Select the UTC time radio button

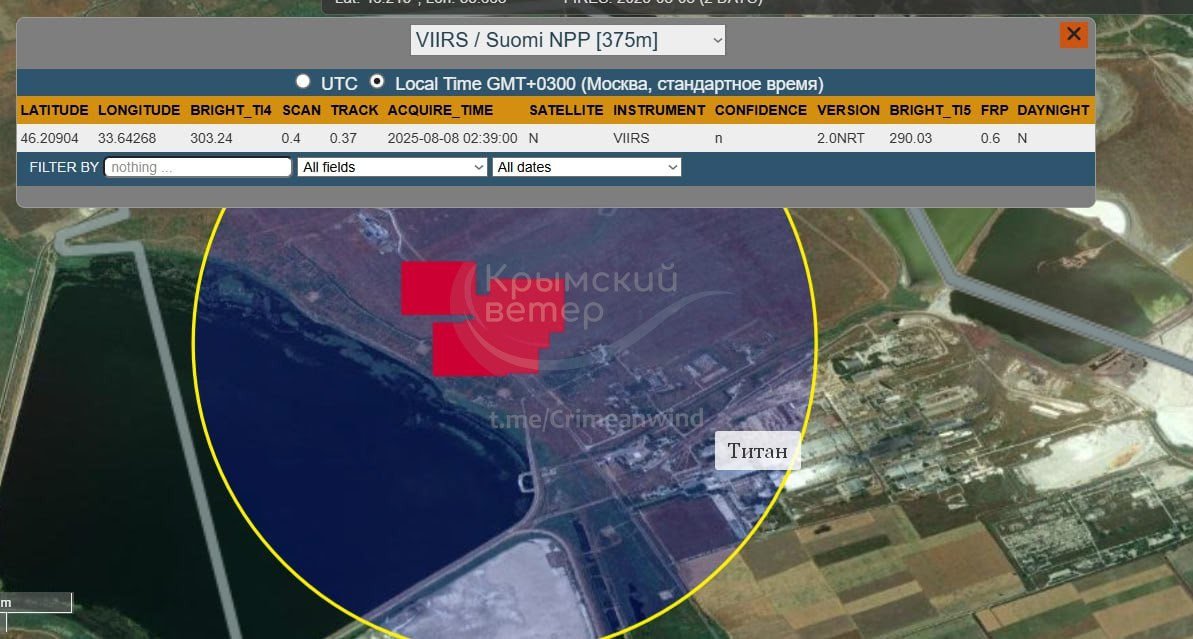point(303,82)
